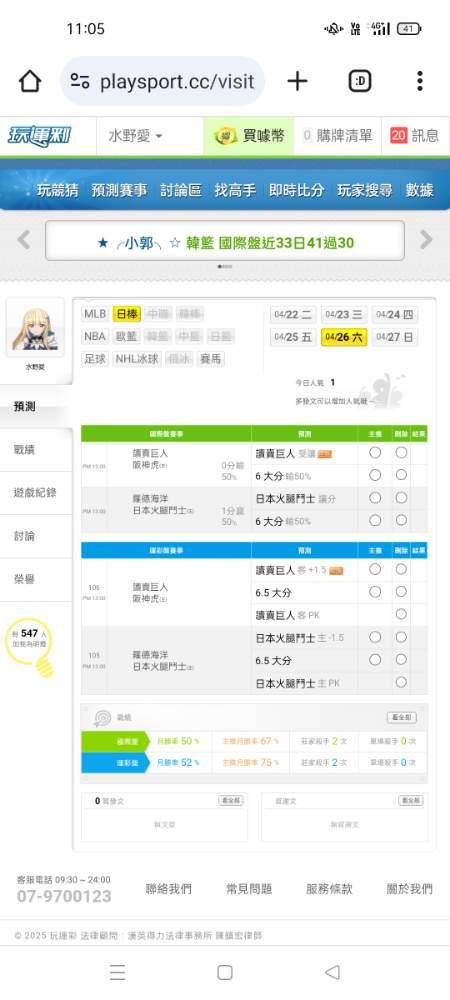Click the banner carousel page dots
Screen dimensions: 450x1000
(x=225, y=267)
